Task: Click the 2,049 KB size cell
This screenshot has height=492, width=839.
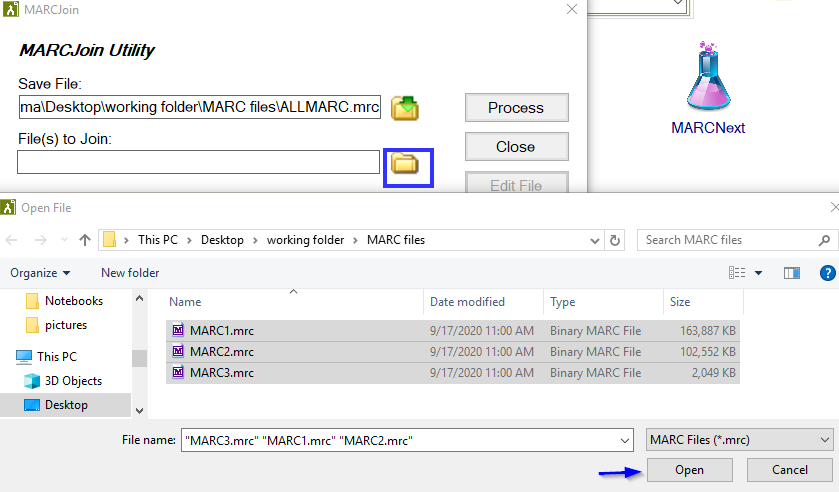Action: click(x=713, y=373)
